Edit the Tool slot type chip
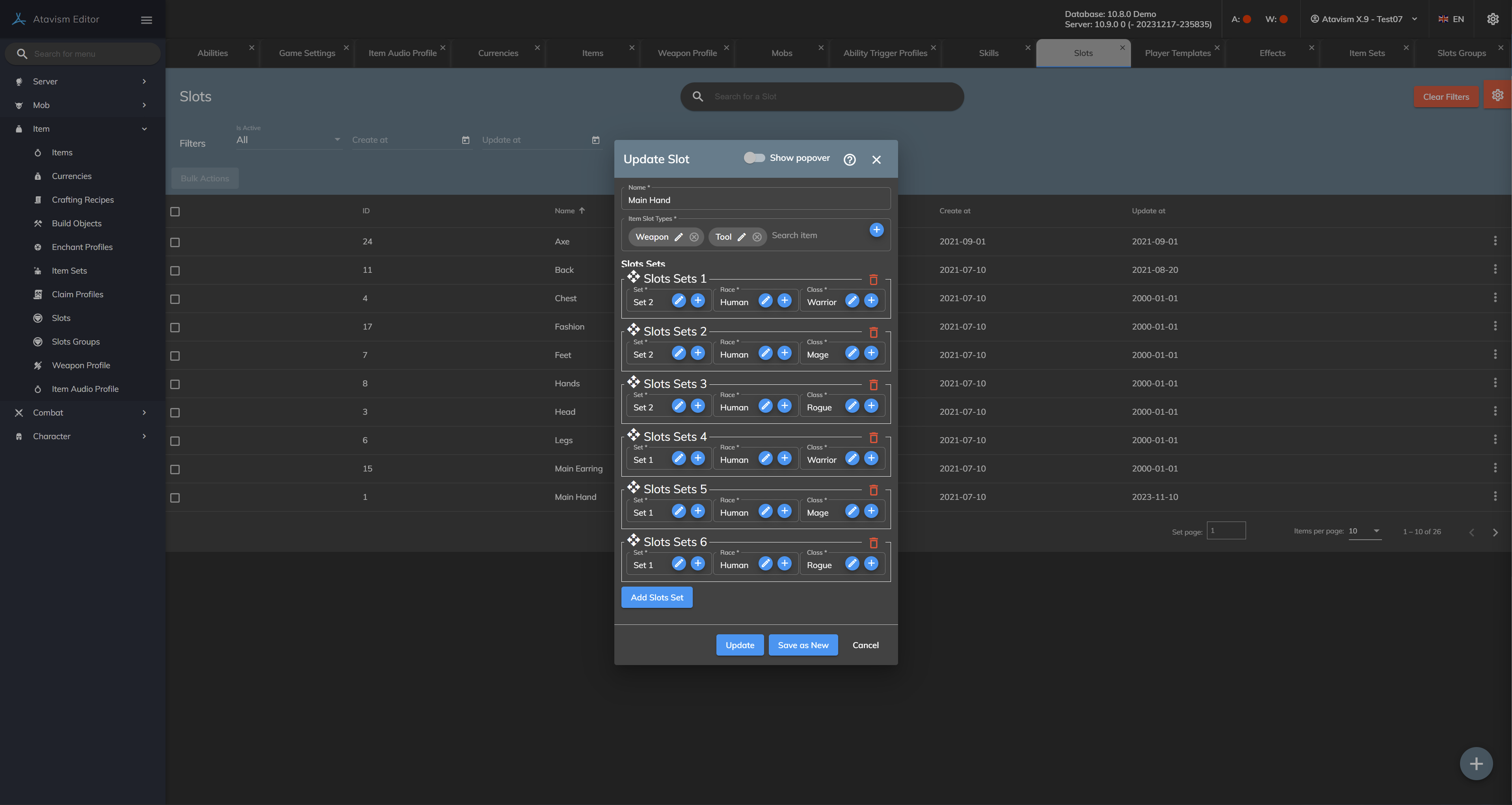Screen dimensions: 1512x805 [x=741, y=237]
